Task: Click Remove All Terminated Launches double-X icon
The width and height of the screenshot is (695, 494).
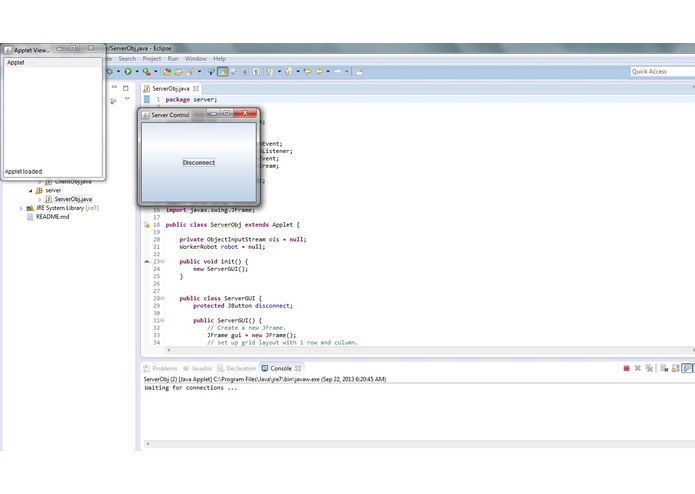Action: click(649, 368)
